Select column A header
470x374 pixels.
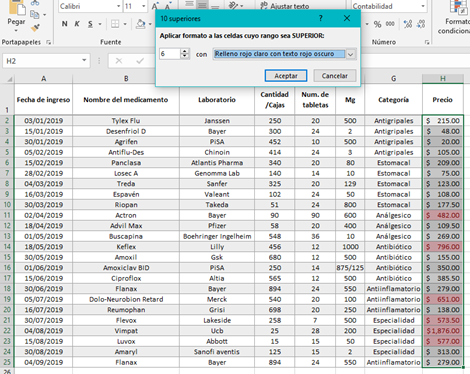pyautogui.click(x=43, y=79)
